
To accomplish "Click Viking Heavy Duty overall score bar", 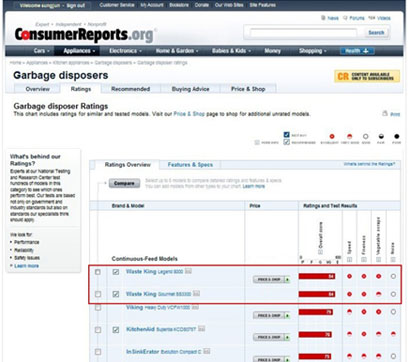I will [316, 312].
